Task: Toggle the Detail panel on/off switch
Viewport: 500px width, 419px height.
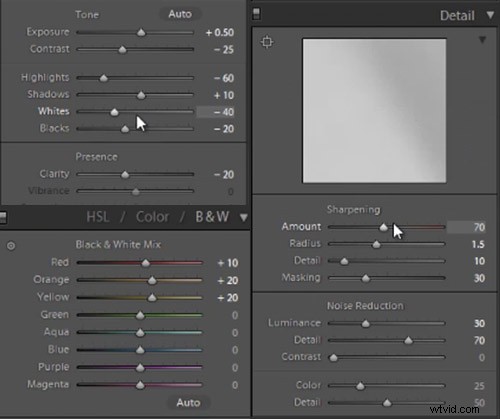Action: tap(256, 14)
